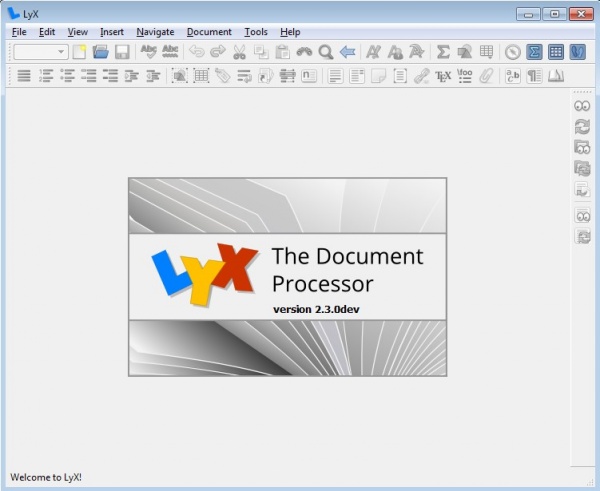The height and width of the screenshot is (491, 600).
Task: Open a file with the folder icon
Action: pyautogui.click(x=100, y=52)
